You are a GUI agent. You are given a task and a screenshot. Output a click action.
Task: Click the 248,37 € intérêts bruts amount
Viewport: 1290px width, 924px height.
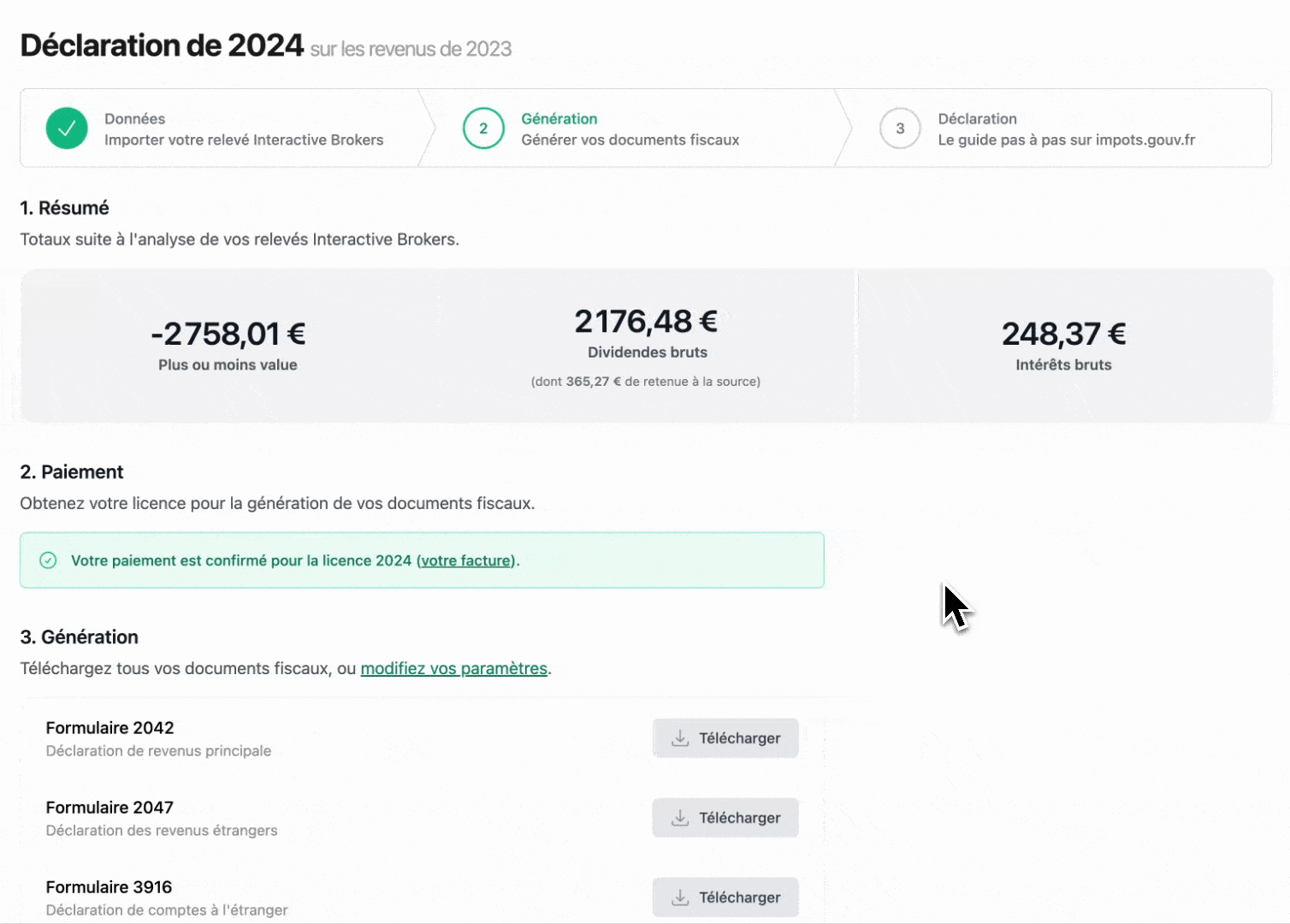(1063, 334)
